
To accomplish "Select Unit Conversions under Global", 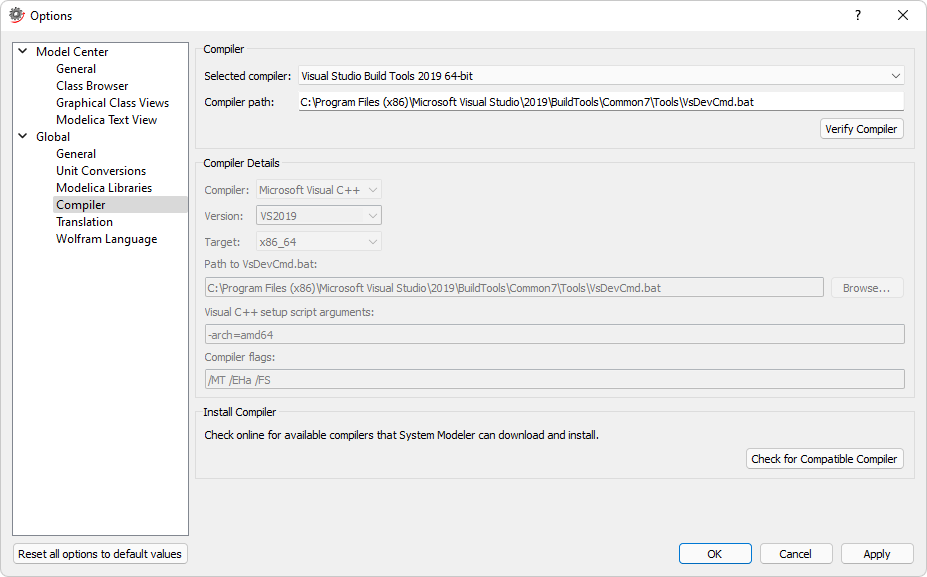I will click(x=101, y=171).
